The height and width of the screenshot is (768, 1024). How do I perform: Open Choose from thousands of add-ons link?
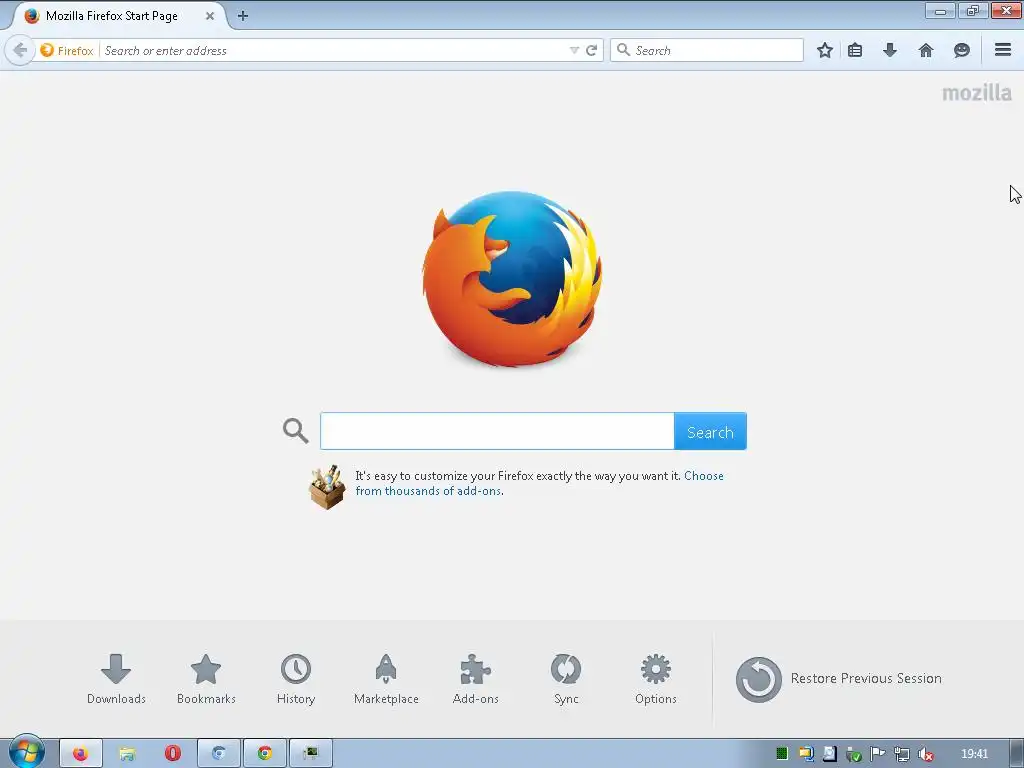[539, 483]
